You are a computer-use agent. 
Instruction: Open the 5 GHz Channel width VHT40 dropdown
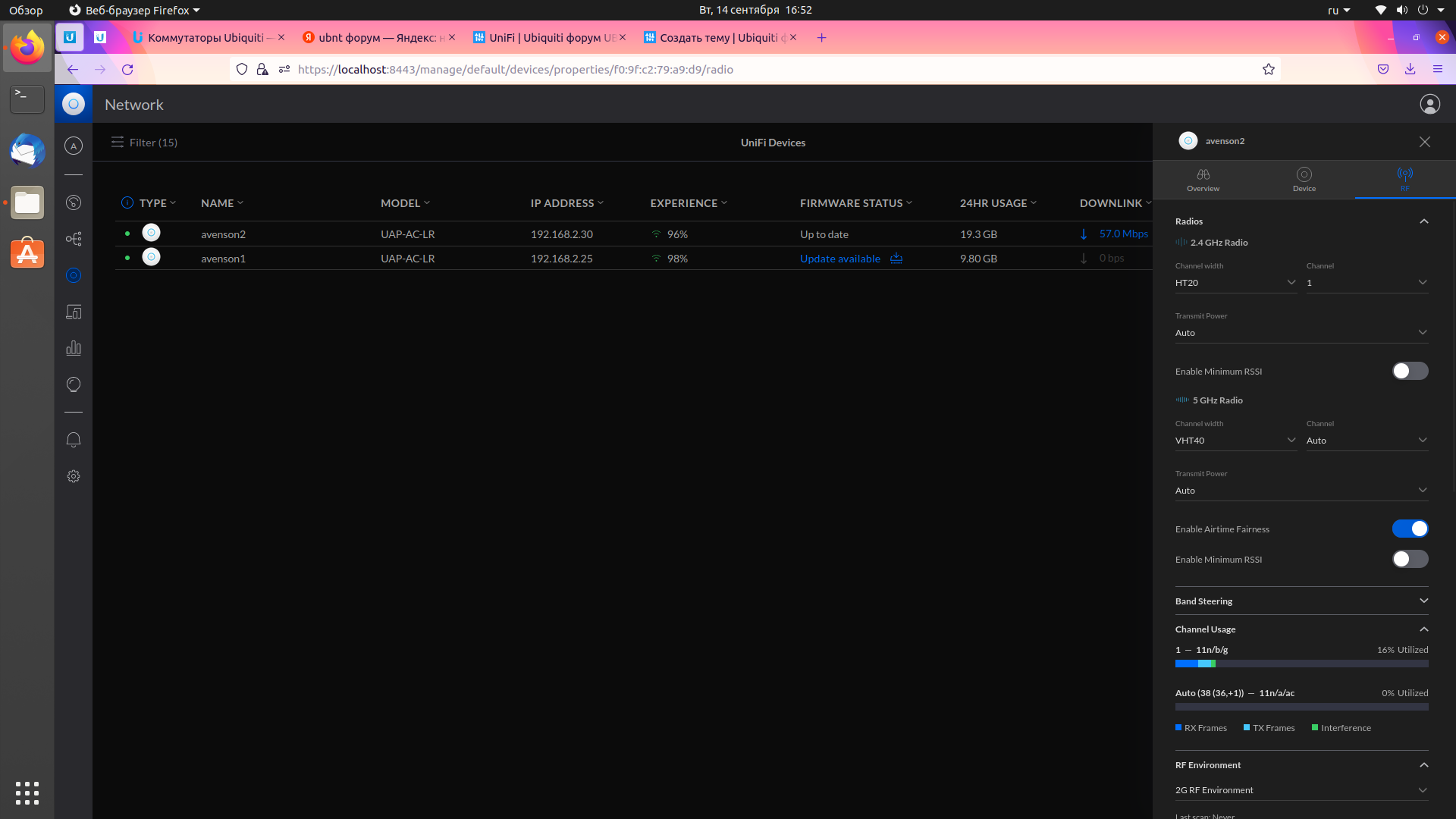[1235, 441]
